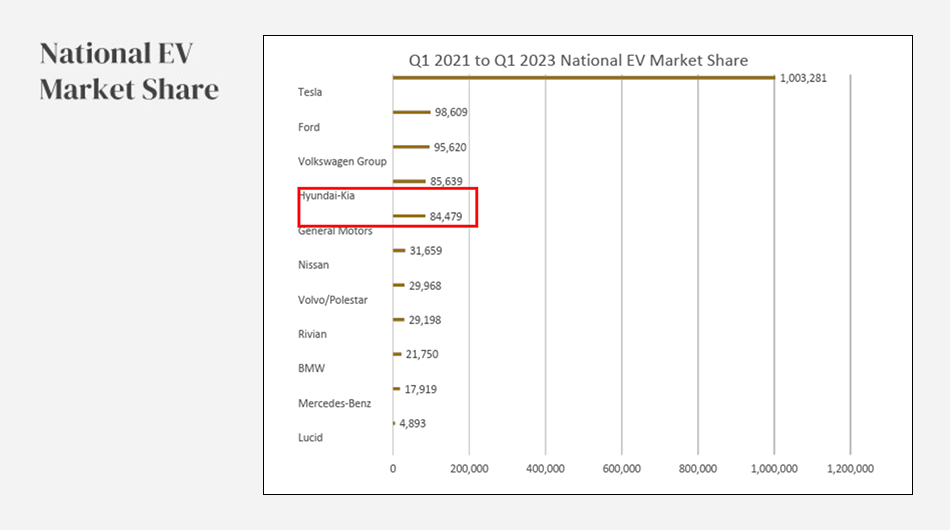Click the 4,893 data label
This screenshot has height=530, width=950.
(x=412, y=423)
